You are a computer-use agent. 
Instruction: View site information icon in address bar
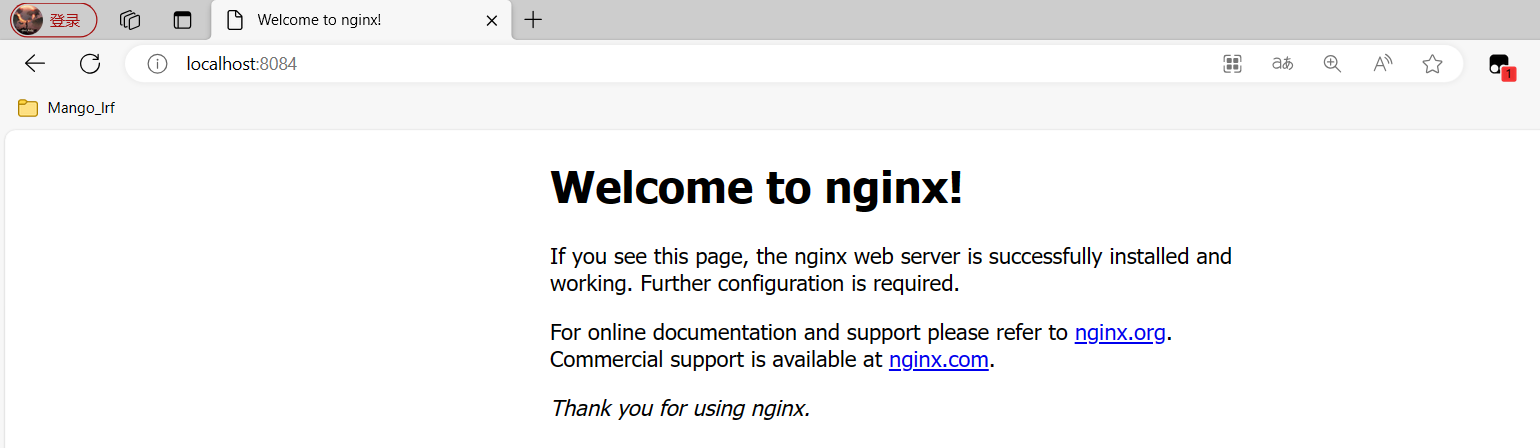coord(157,64)
